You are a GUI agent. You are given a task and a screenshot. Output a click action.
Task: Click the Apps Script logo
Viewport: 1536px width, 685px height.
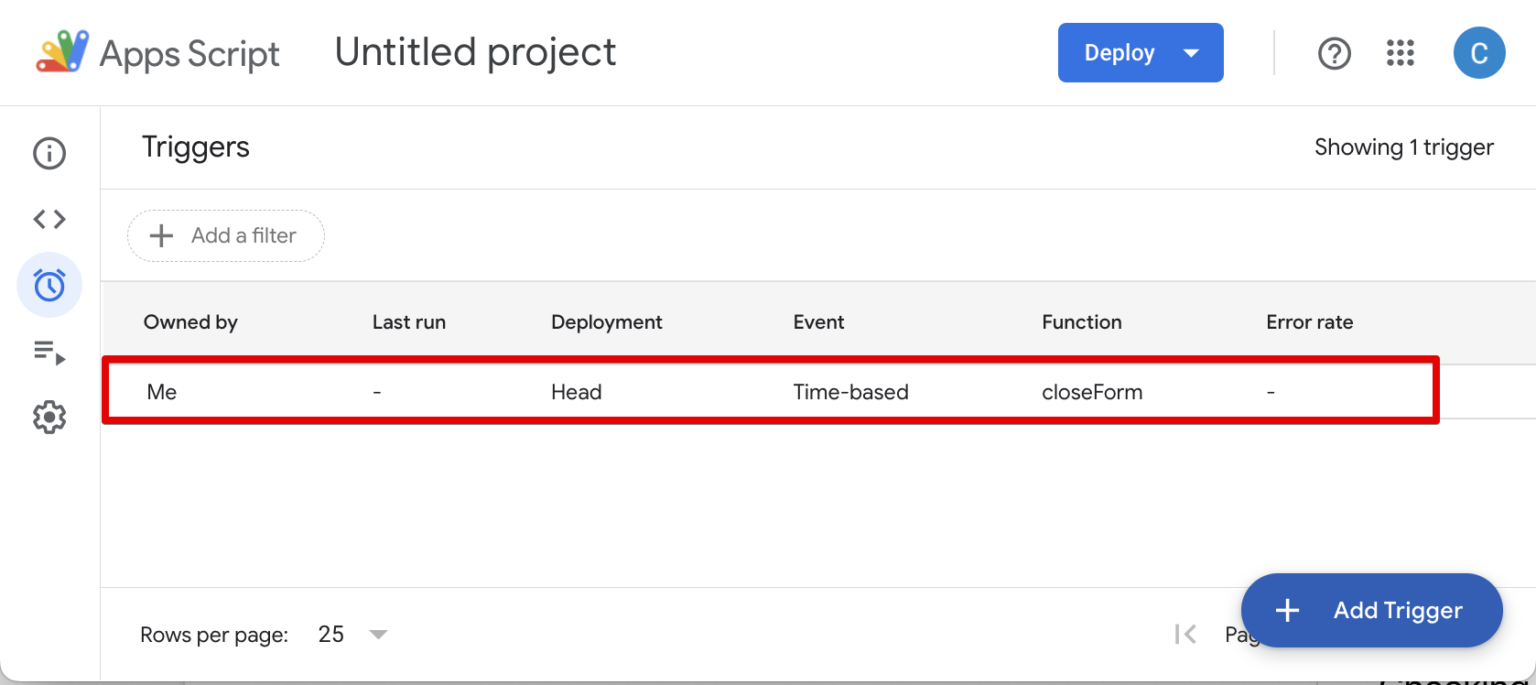(60, 52)
